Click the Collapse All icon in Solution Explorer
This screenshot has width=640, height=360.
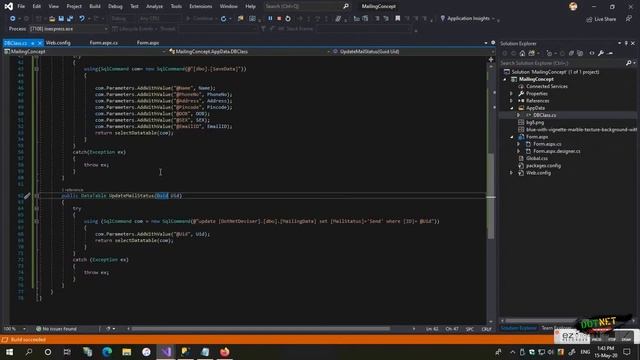571,53
